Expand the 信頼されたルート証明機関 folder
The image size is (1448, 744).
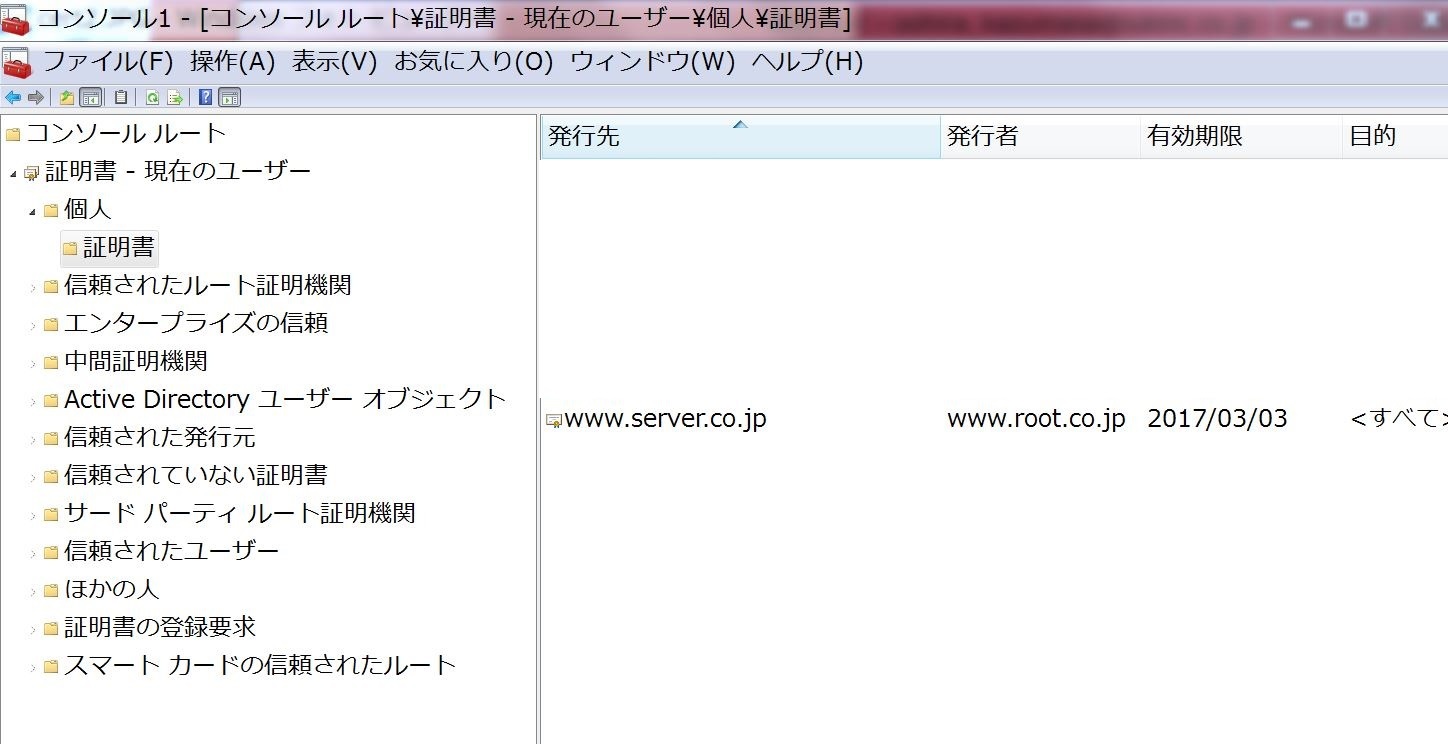(x=32, y=287)
